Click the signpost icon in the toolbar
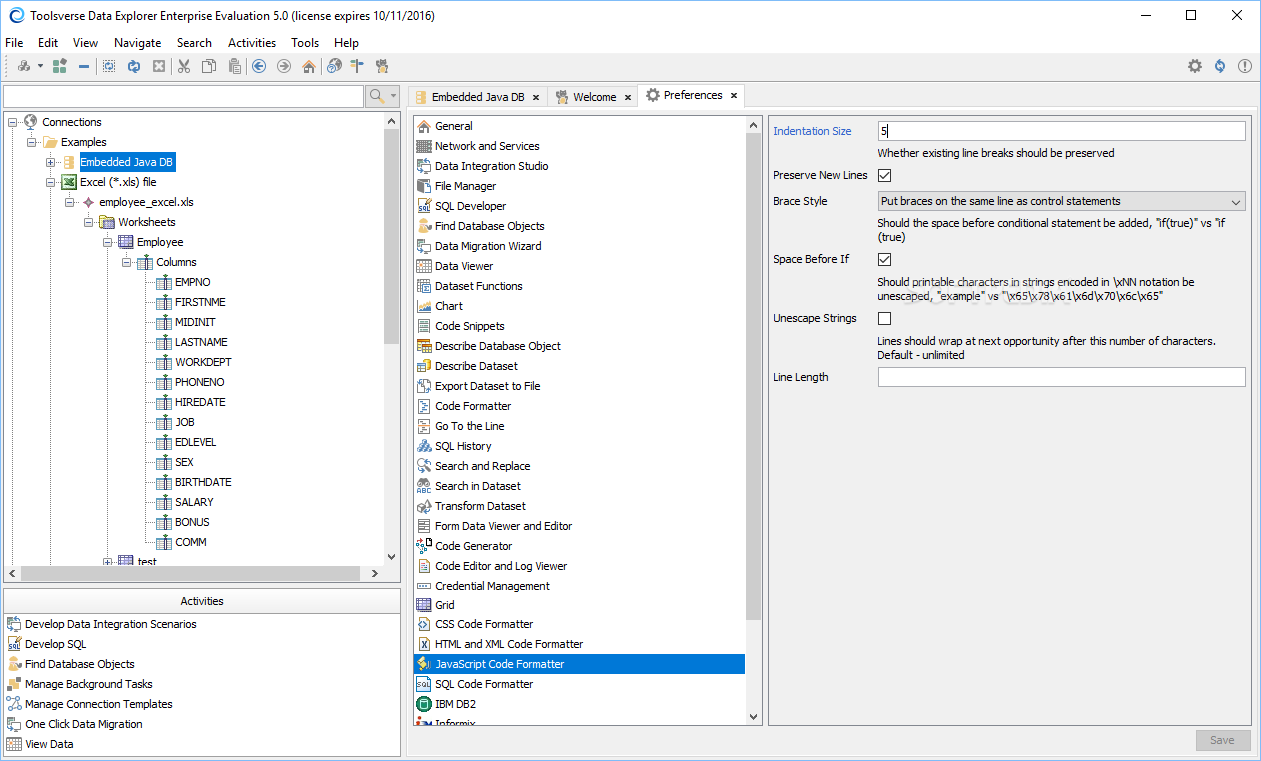This screenshot has height=761, width=1261. [357, 66]
